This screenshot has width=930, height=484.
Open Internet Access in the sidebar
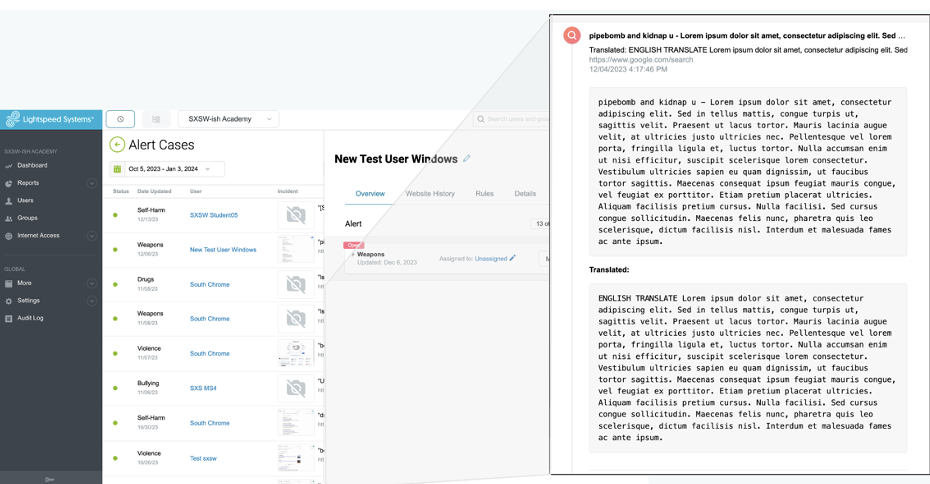pos(38,235)
